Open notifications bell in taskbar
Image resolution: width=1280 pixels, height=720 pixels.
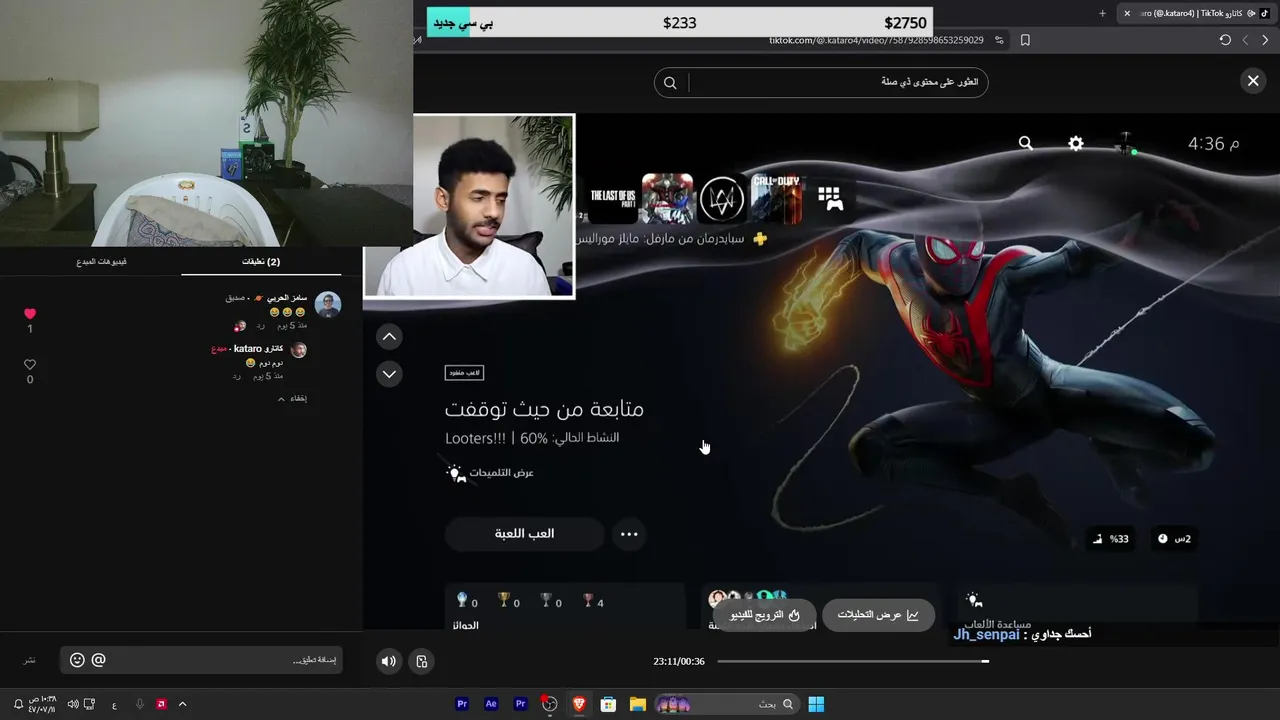tap(18, 704)
